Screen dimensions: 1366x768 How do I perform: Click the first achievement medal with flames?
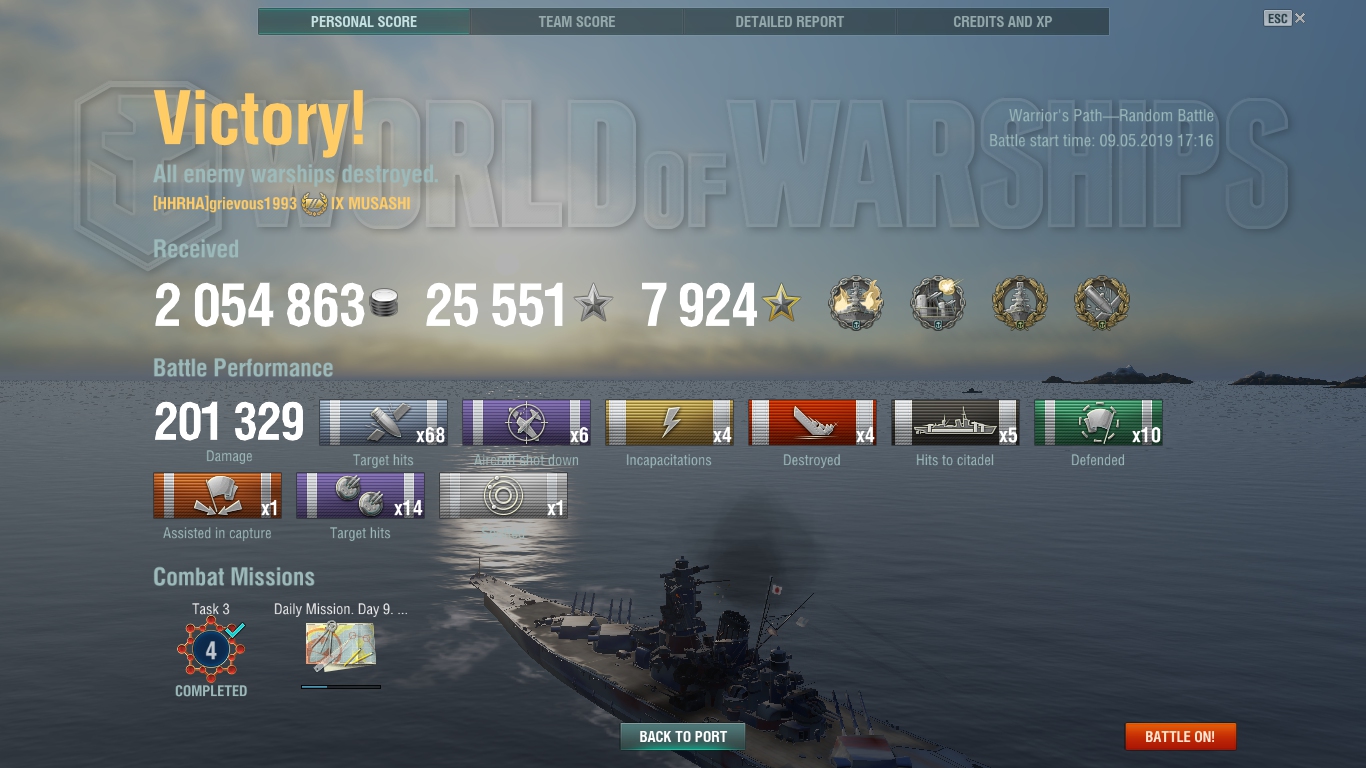pyautogui.click(x=855, y=304)
